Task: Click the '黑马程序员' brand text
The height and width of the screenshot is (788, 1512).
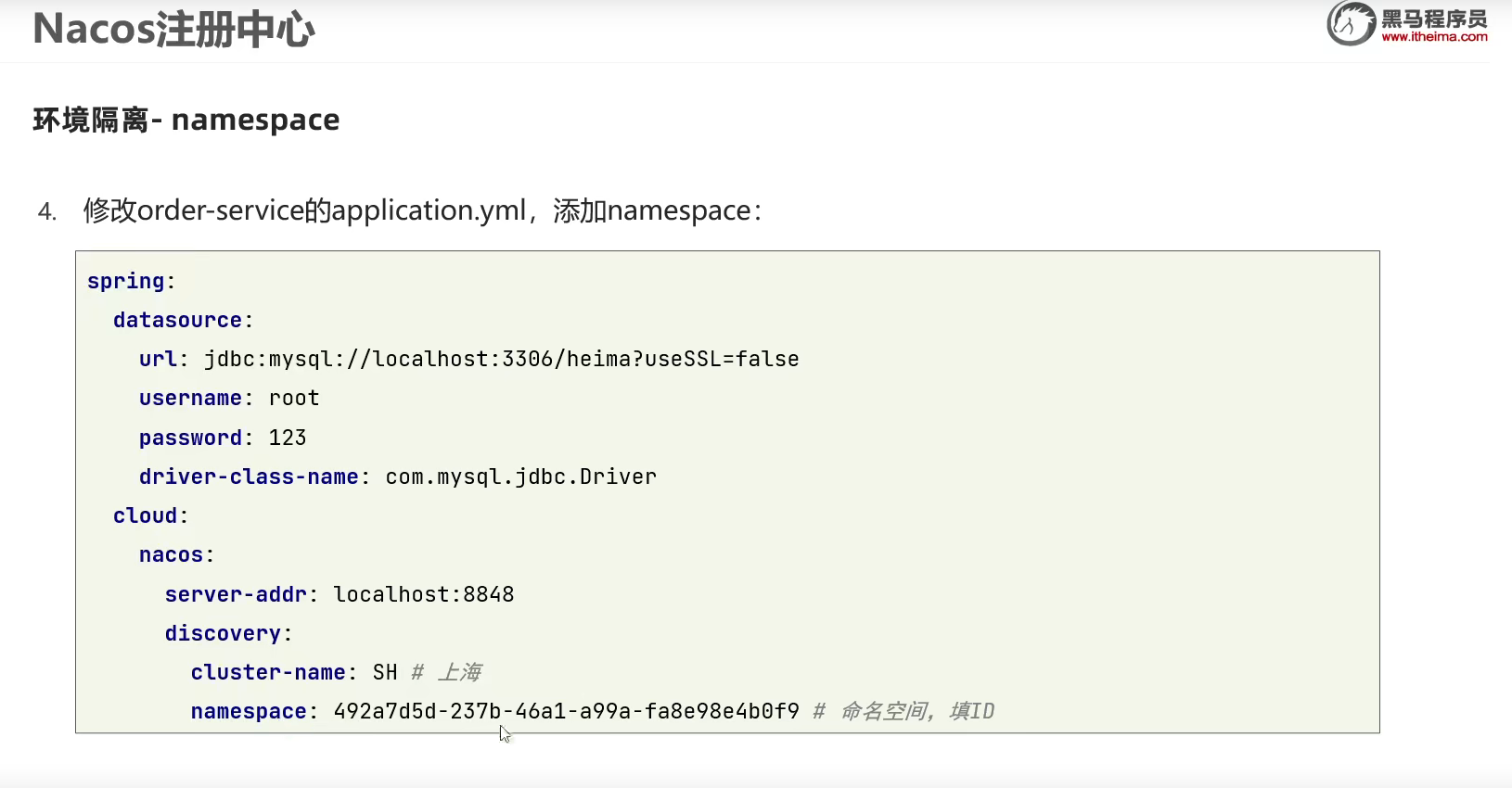Action: [1434, 19]
